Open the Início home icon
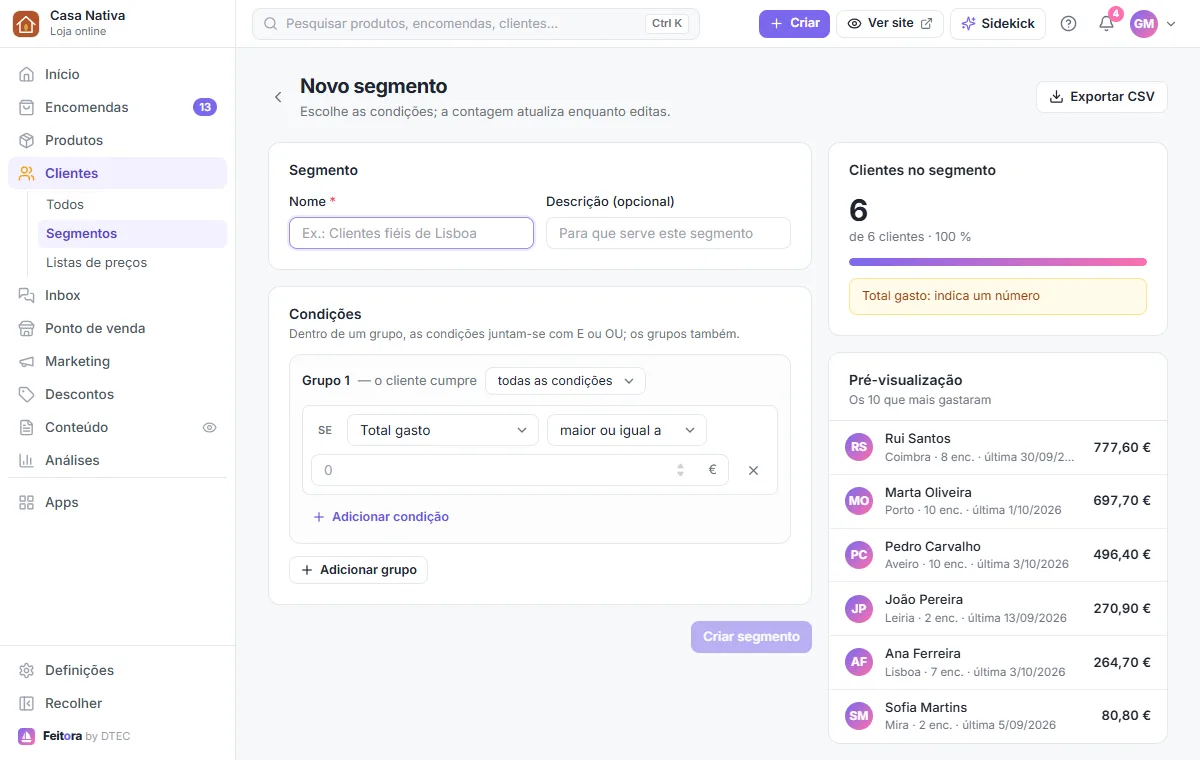Viewport: 1200px width, 760px height. (x=27, y=74)
